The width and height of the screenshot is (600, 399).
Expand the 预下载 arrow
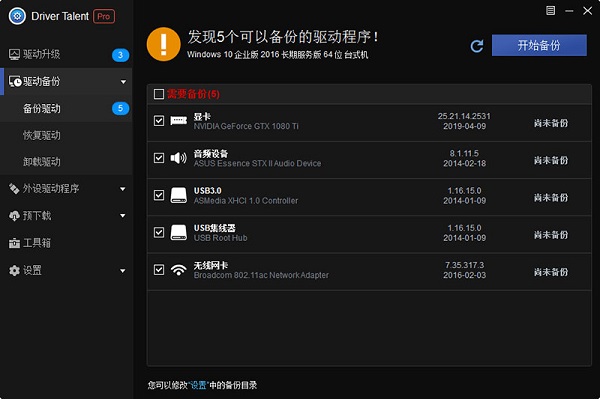point(123,216)
